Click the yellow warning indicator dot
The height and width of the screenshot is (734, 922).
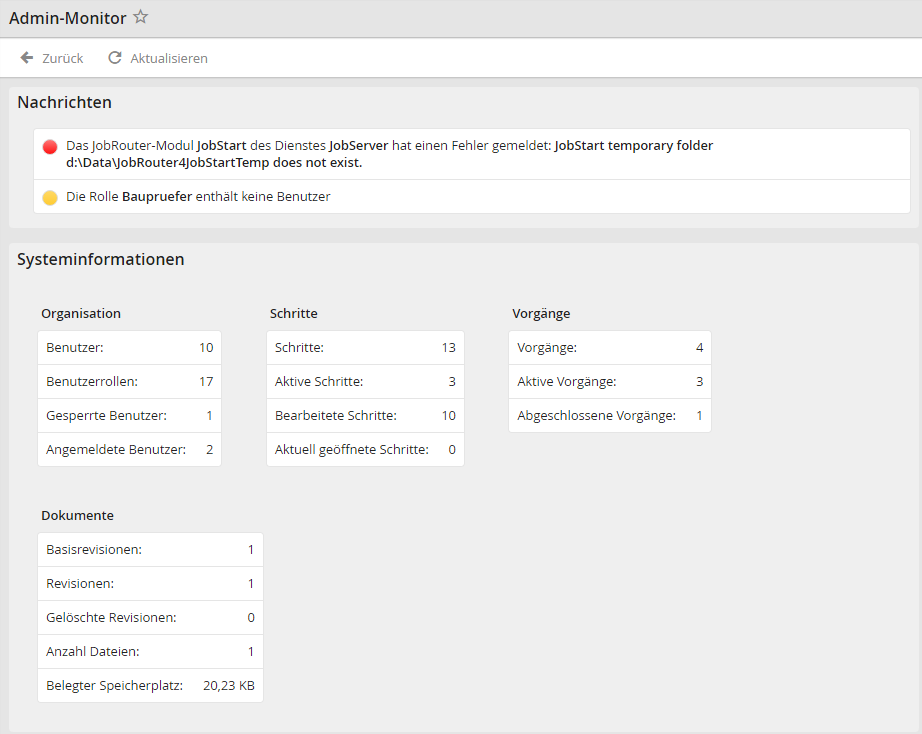pyautogui.click(x=50, y=198)
